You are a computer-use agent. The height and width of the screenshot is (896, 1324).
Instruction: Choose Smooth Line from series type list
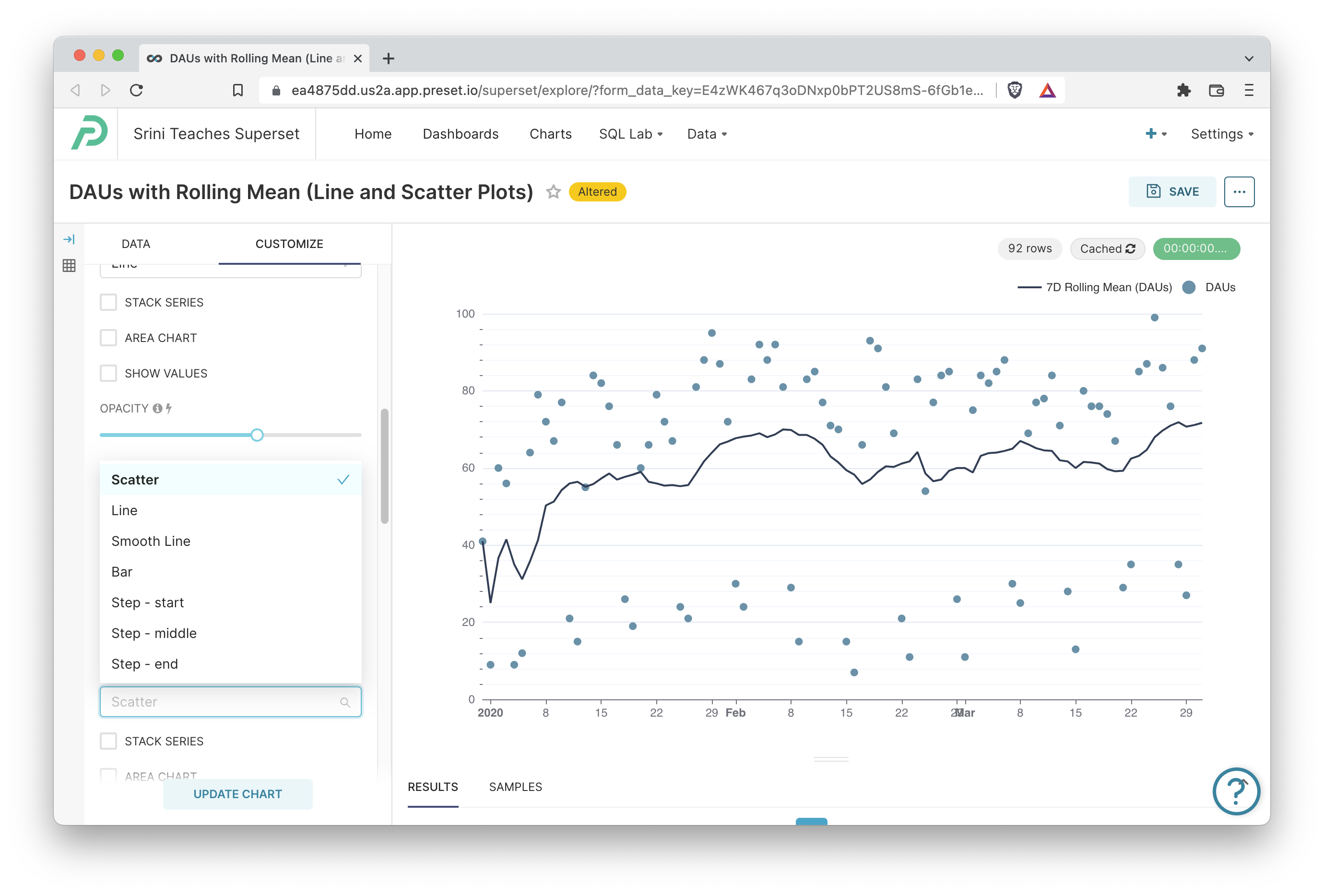[151, 541]
